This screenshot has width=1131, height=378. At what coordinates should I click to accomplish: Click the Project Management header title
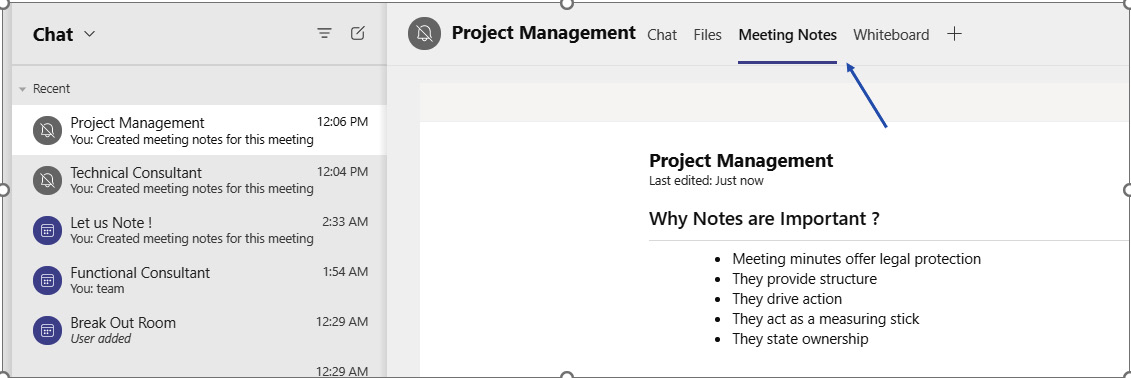coord(544,33)
